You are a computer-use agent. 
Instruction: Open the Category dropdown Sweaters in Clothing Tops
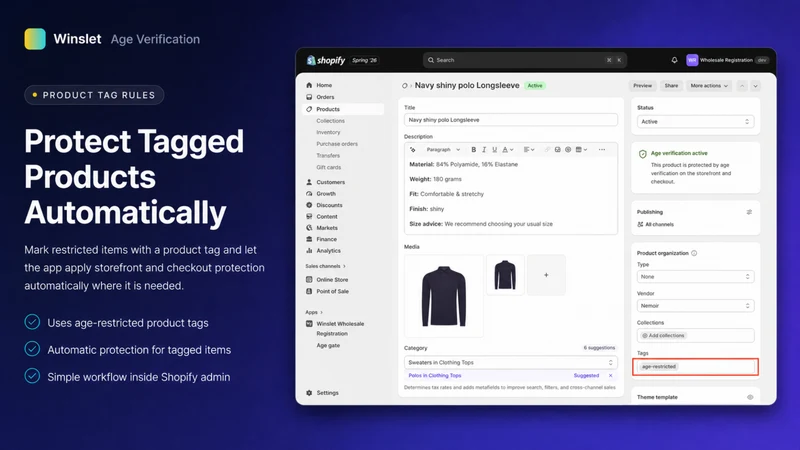(x=511, y=362)
